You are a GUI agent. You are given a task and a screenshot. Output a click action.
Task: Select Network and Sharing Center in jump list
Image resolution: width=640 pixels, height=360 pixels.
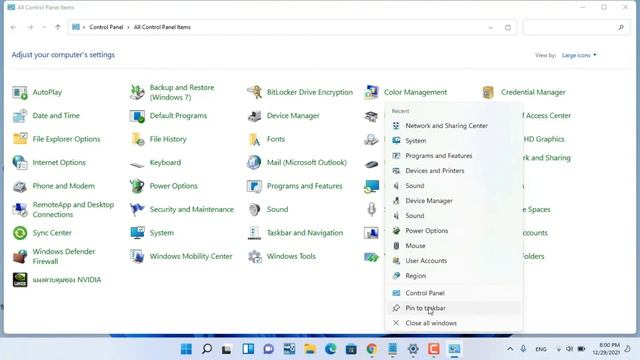tap(453, 126)
